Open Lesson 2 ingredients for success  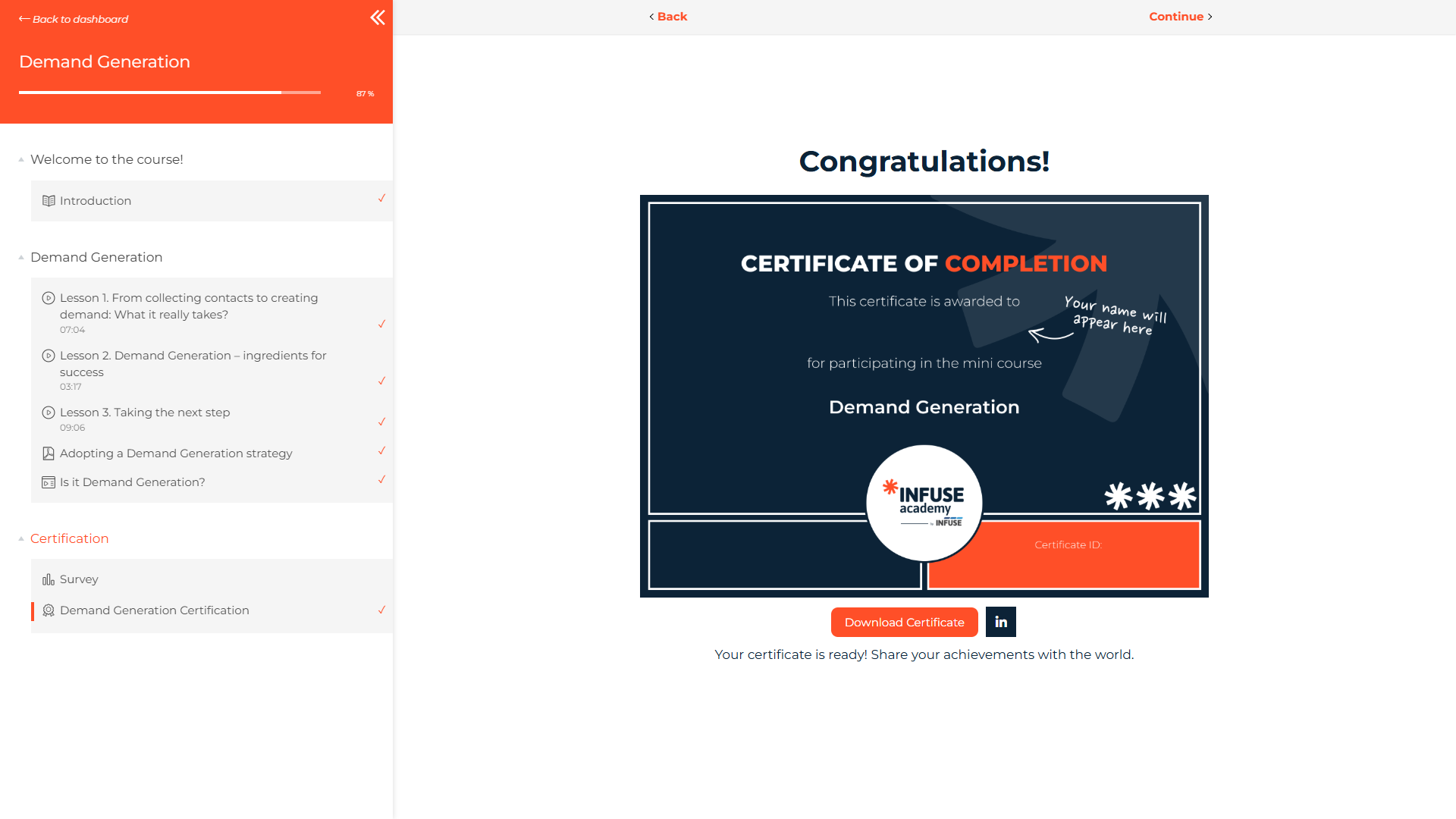click(193, 363)
